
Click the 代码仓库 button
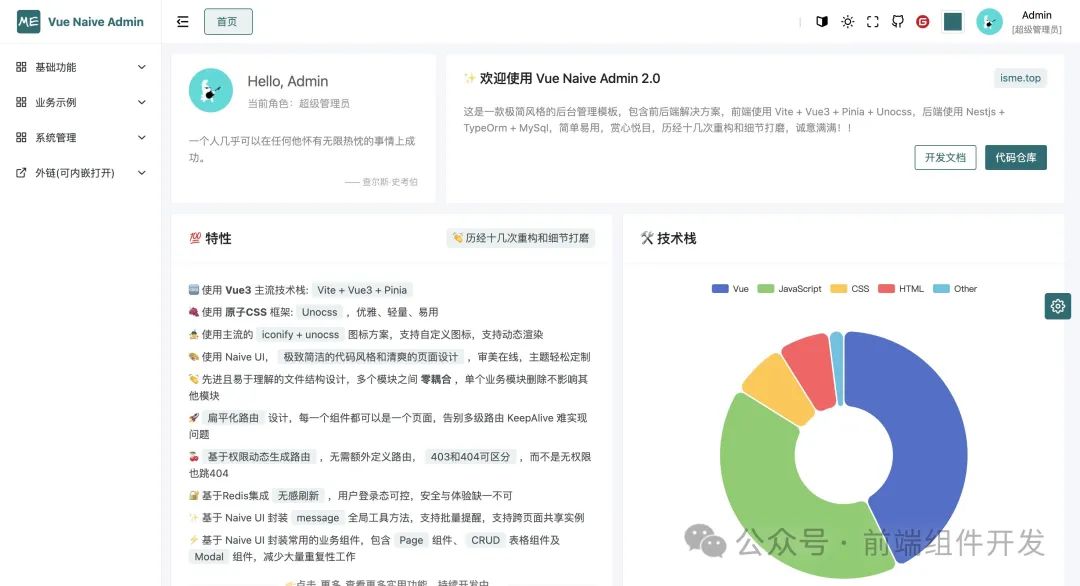1015,157
